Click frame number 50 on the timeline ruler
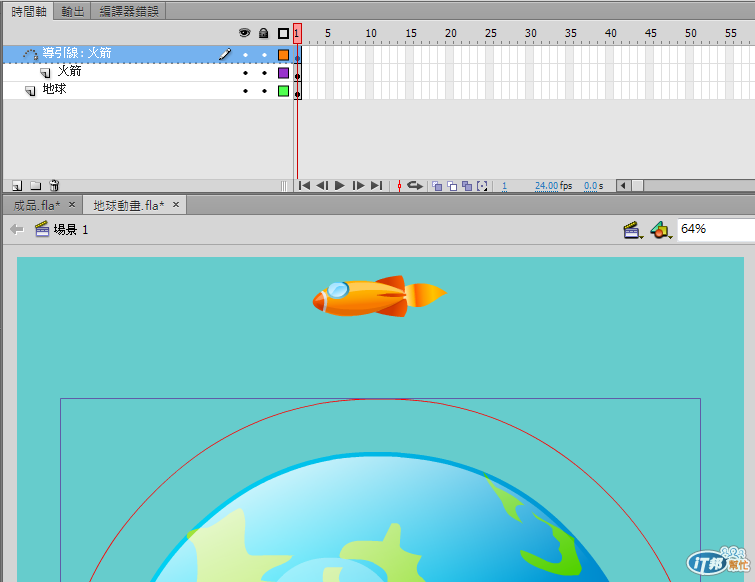The width and height of the screenshot is (755, 582). (x=690, y=33)
